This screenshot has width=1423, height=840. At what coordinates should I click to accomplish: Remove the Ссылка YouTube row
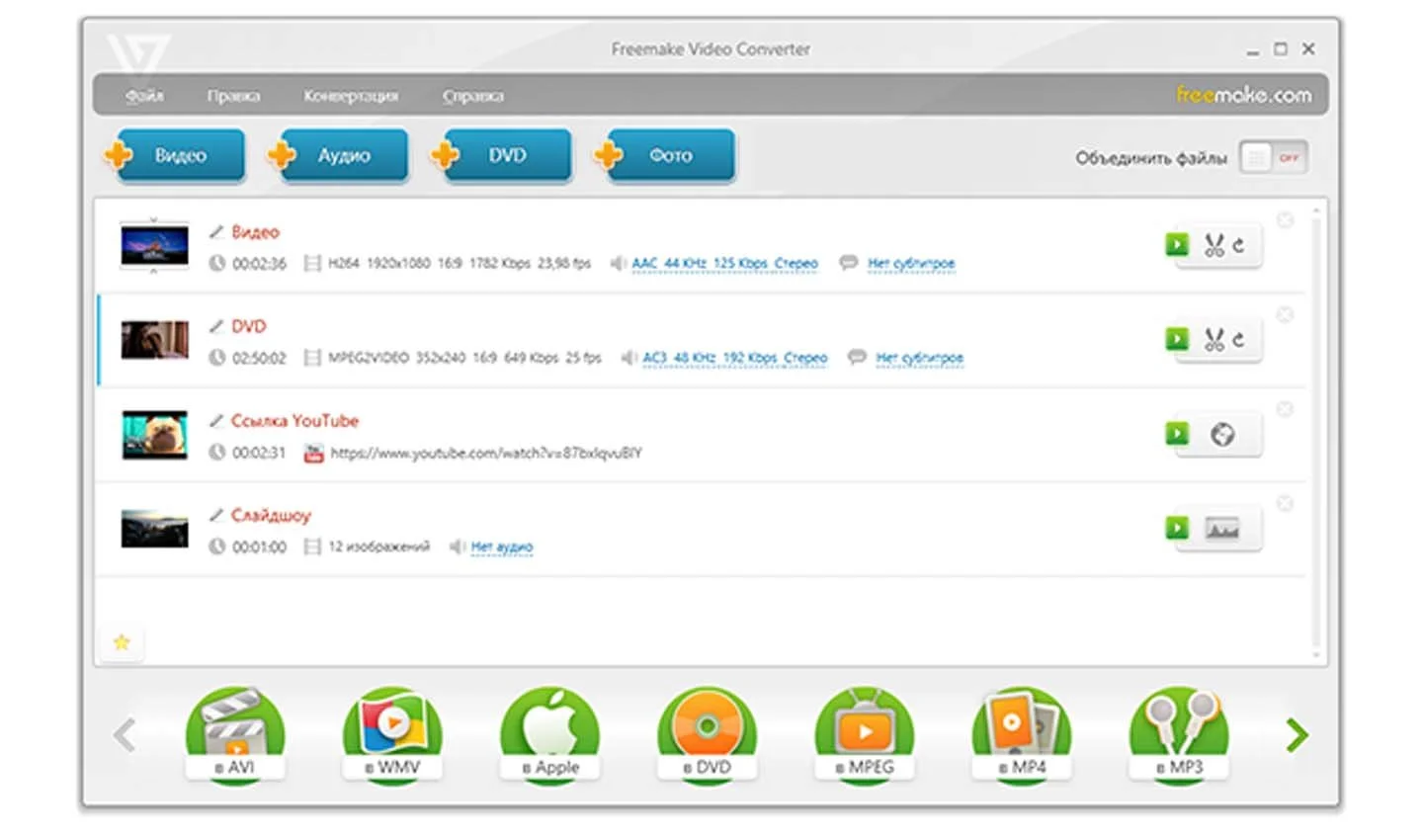1285,409
